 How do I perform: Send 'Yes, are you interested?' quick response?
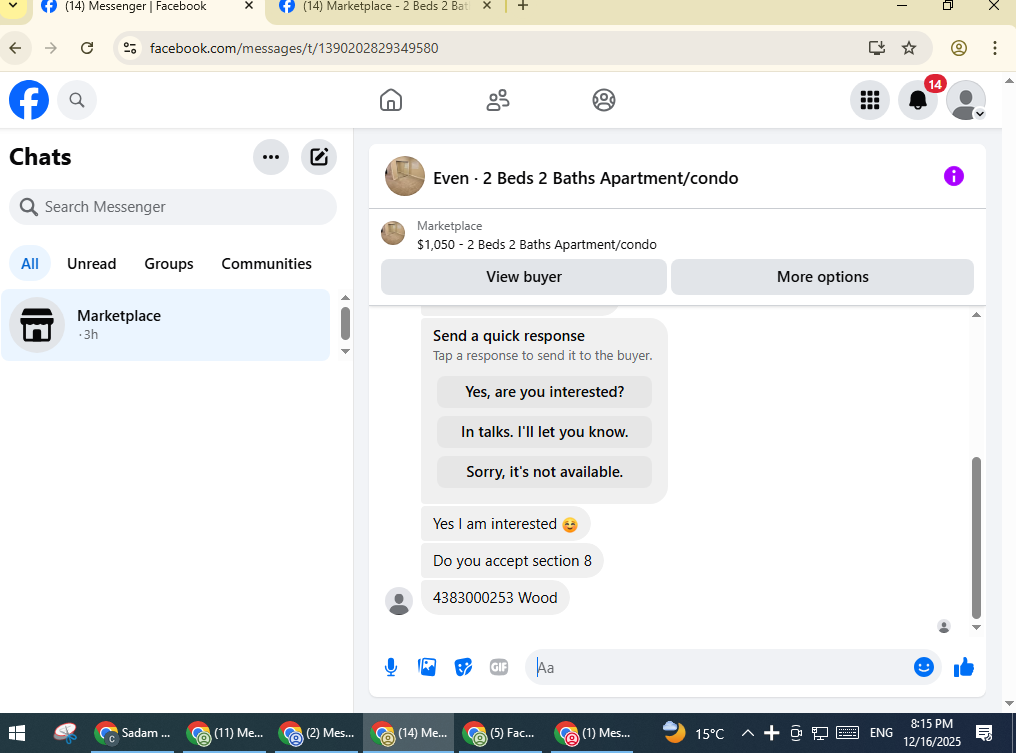544,392
